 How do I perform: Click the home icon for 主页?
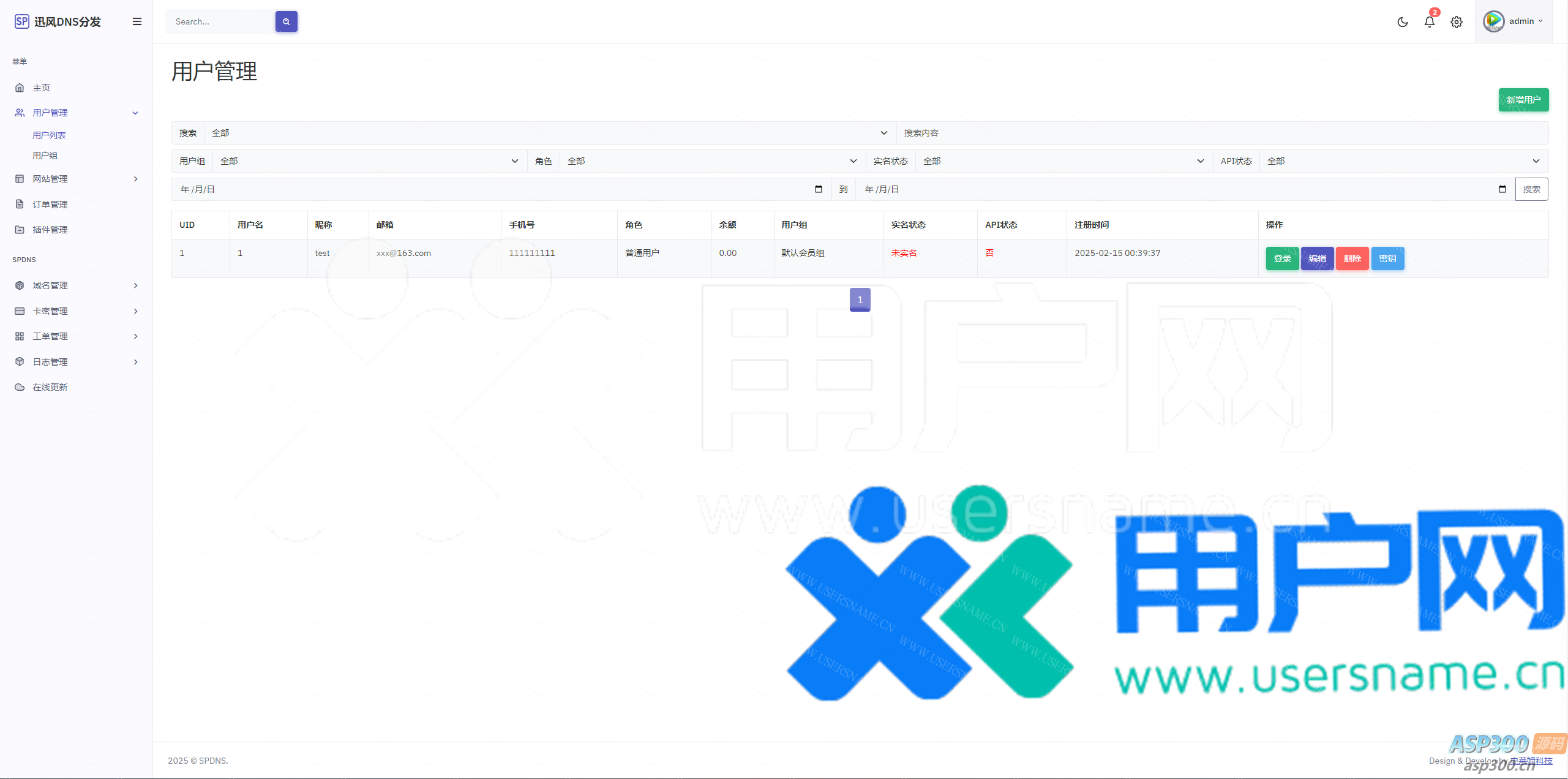coord(20,88)
